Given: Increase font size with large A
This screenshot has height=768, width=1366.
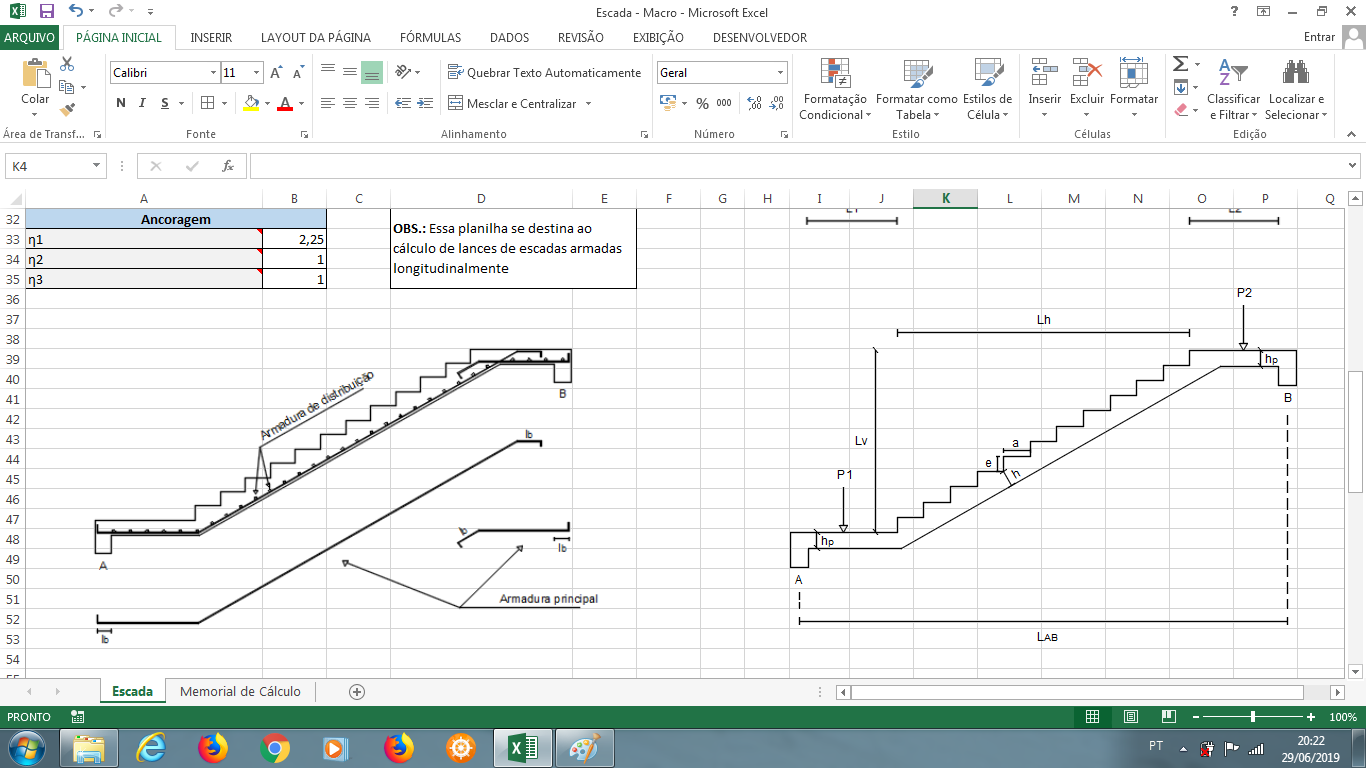Looking at the screenshot, I should tap(277, 73).
